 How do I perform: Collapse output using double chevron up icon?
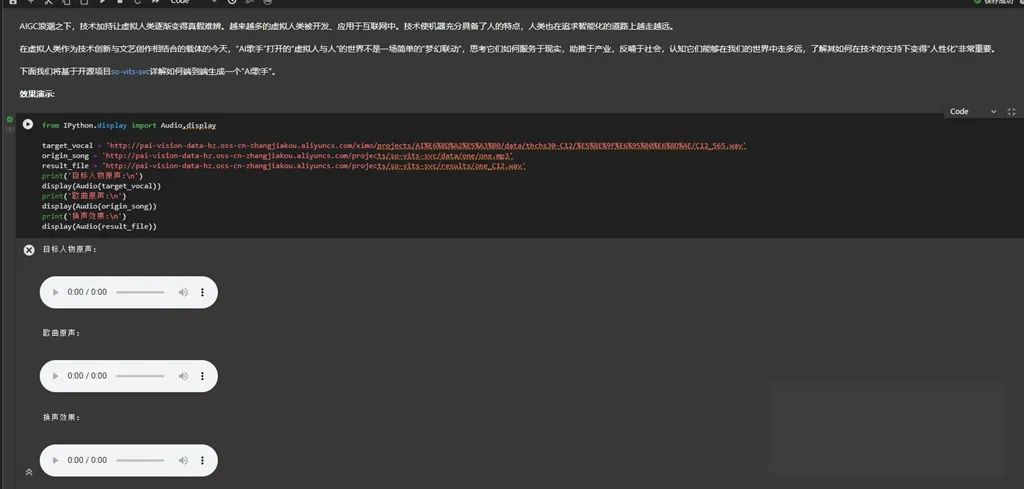29,472
